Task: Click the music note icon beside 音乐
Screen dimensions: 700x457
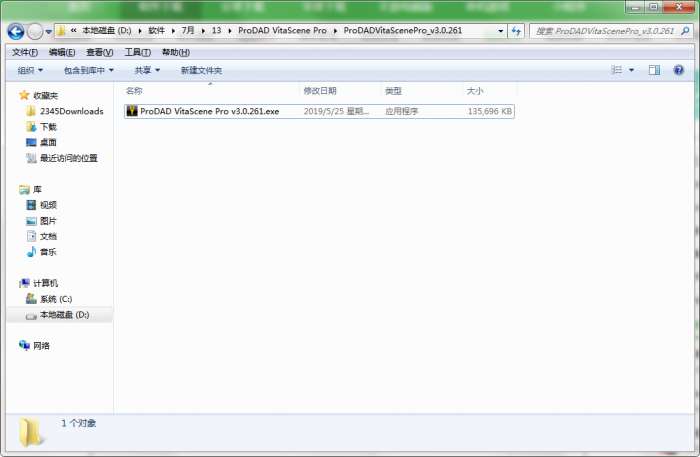Action: (x=31, y=252)
